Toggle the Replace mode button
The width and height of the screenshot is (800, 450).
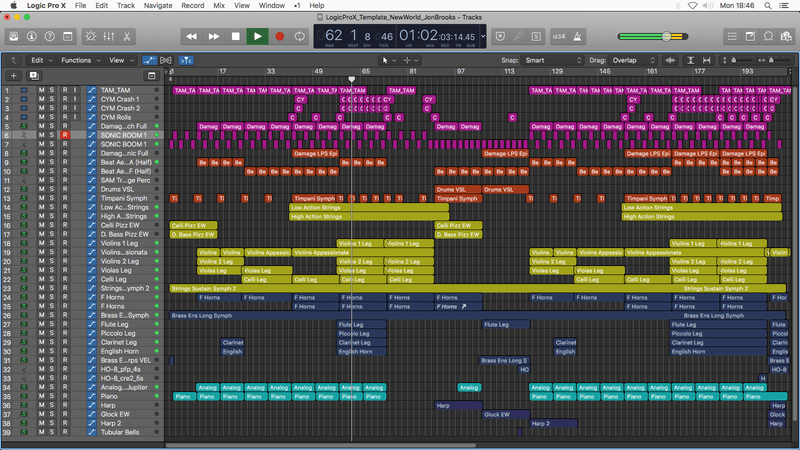pos(500,37)
